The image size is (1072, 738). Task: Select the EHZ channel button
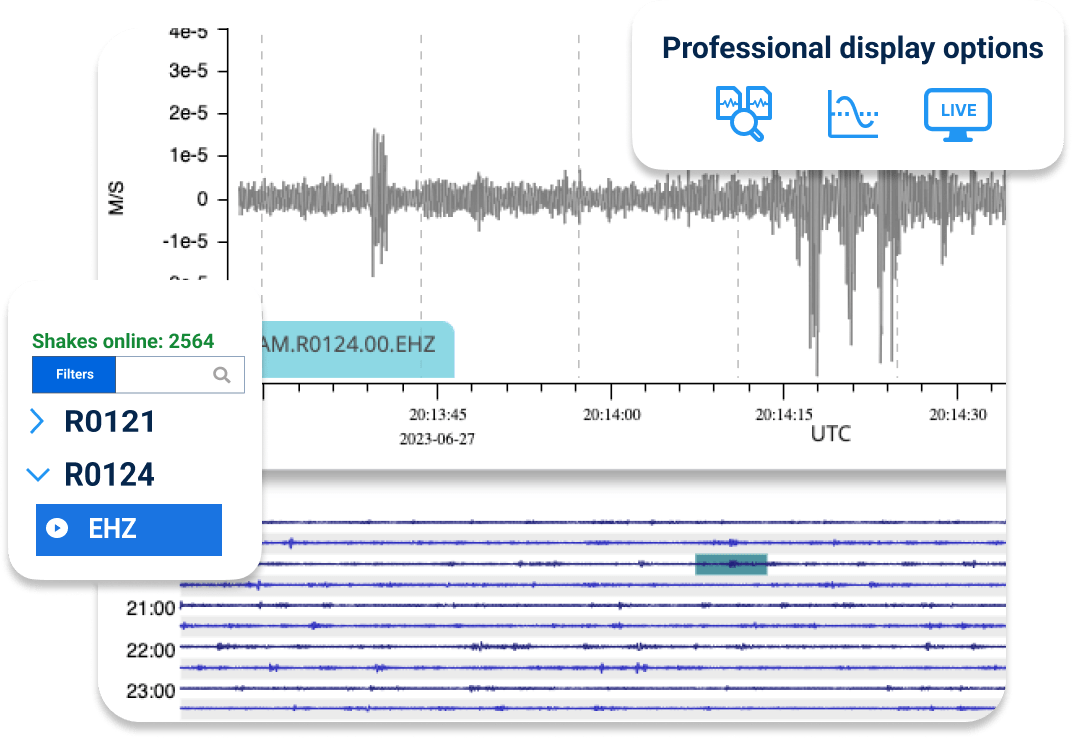pyautogui.click(x=128, y=529)
